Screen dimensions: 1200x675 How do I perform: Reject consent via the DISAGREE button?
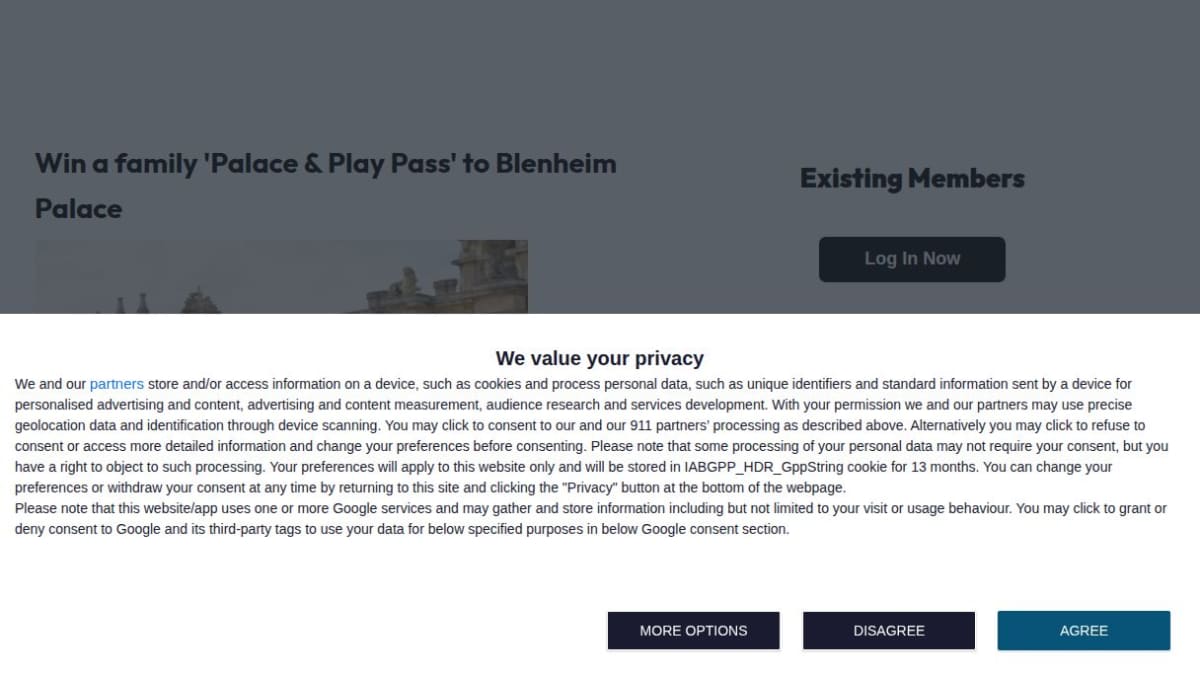point(889,630)
